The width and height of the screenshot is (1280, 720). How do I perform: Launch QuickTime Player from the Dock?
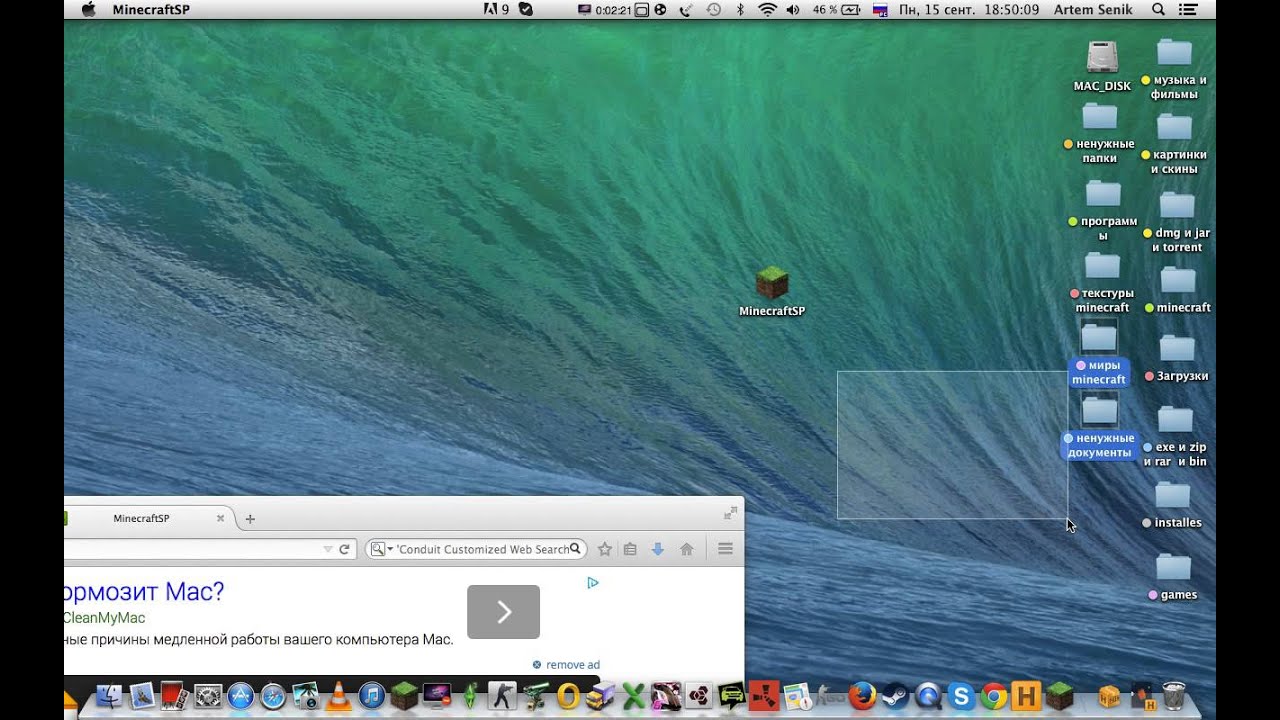[x=928, y=696]
